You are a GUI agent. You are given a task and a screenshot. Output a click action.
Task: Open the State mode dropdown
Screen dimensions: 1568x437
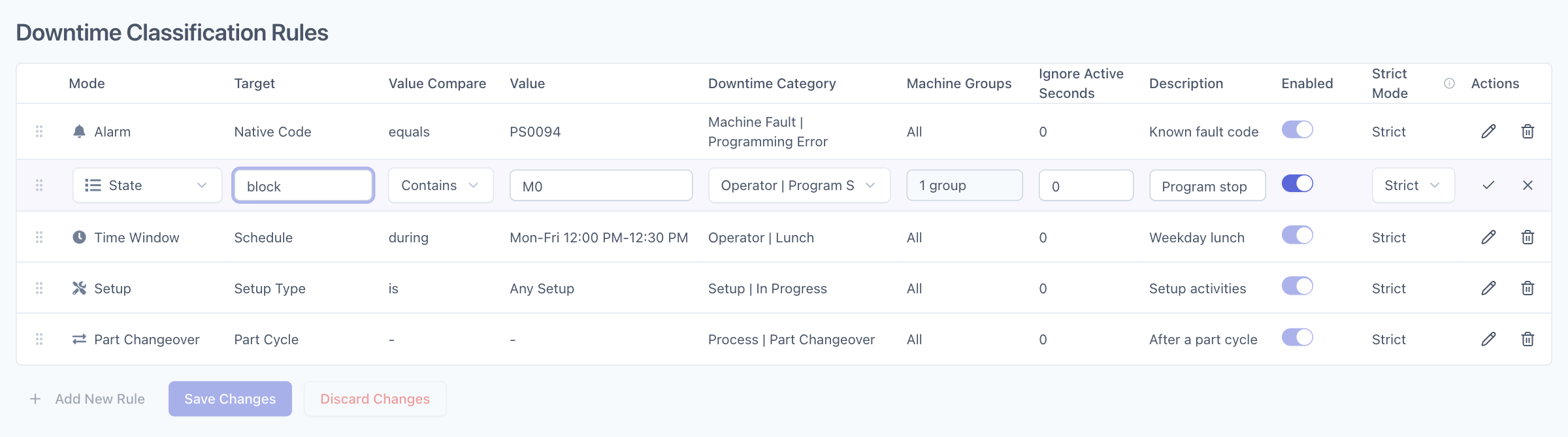(x=147, y=186)
